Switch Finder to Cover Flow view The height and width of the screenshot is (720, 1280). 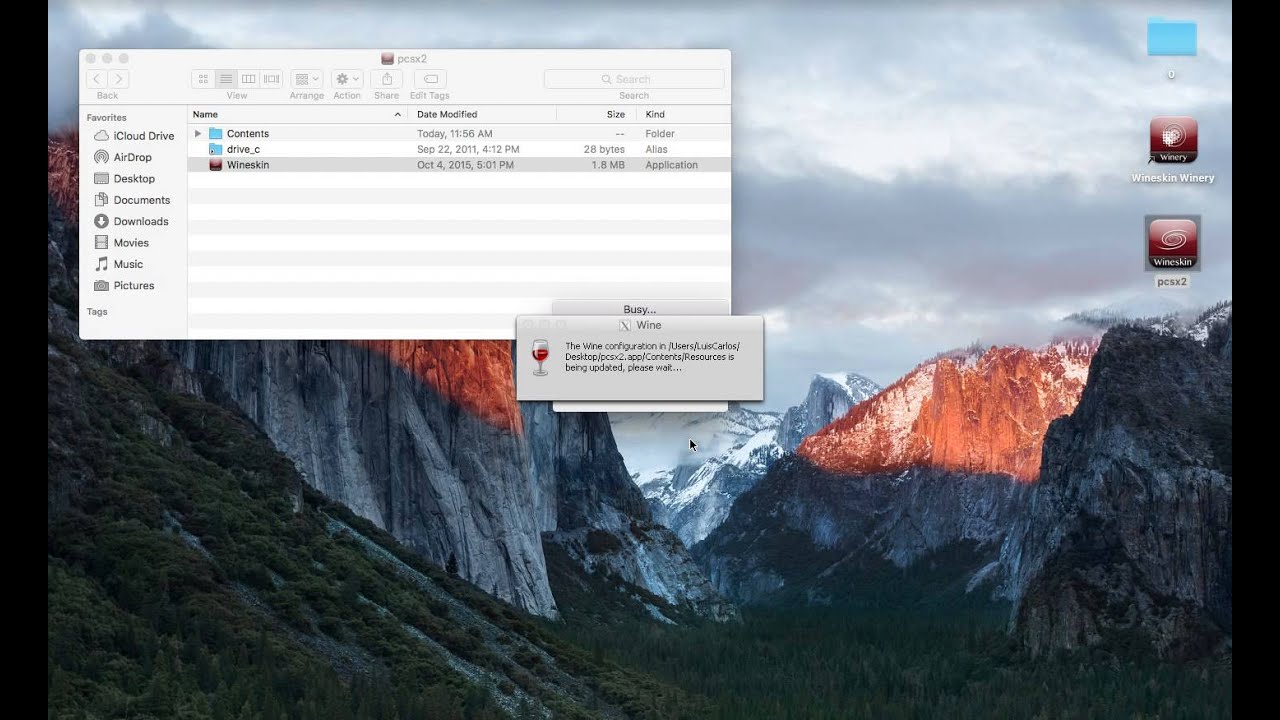[271, 79]
